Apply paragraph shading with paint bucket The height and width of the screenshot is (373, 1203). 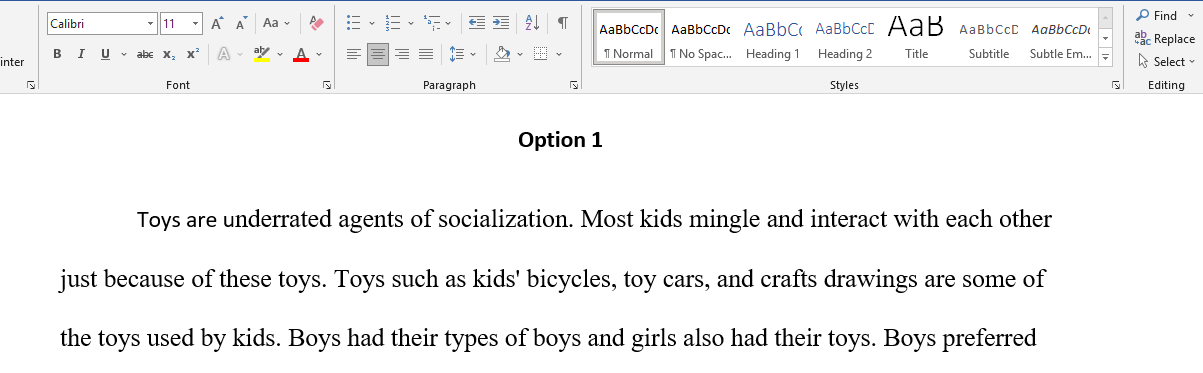tap(503, 54)
